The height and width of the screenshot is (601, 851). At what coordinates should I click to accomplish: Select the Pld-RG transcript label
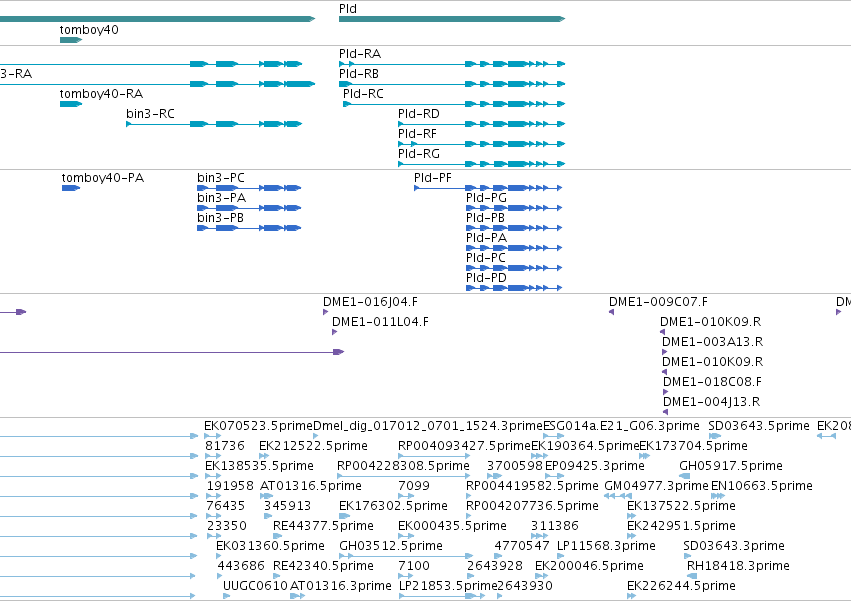[418, 154]
